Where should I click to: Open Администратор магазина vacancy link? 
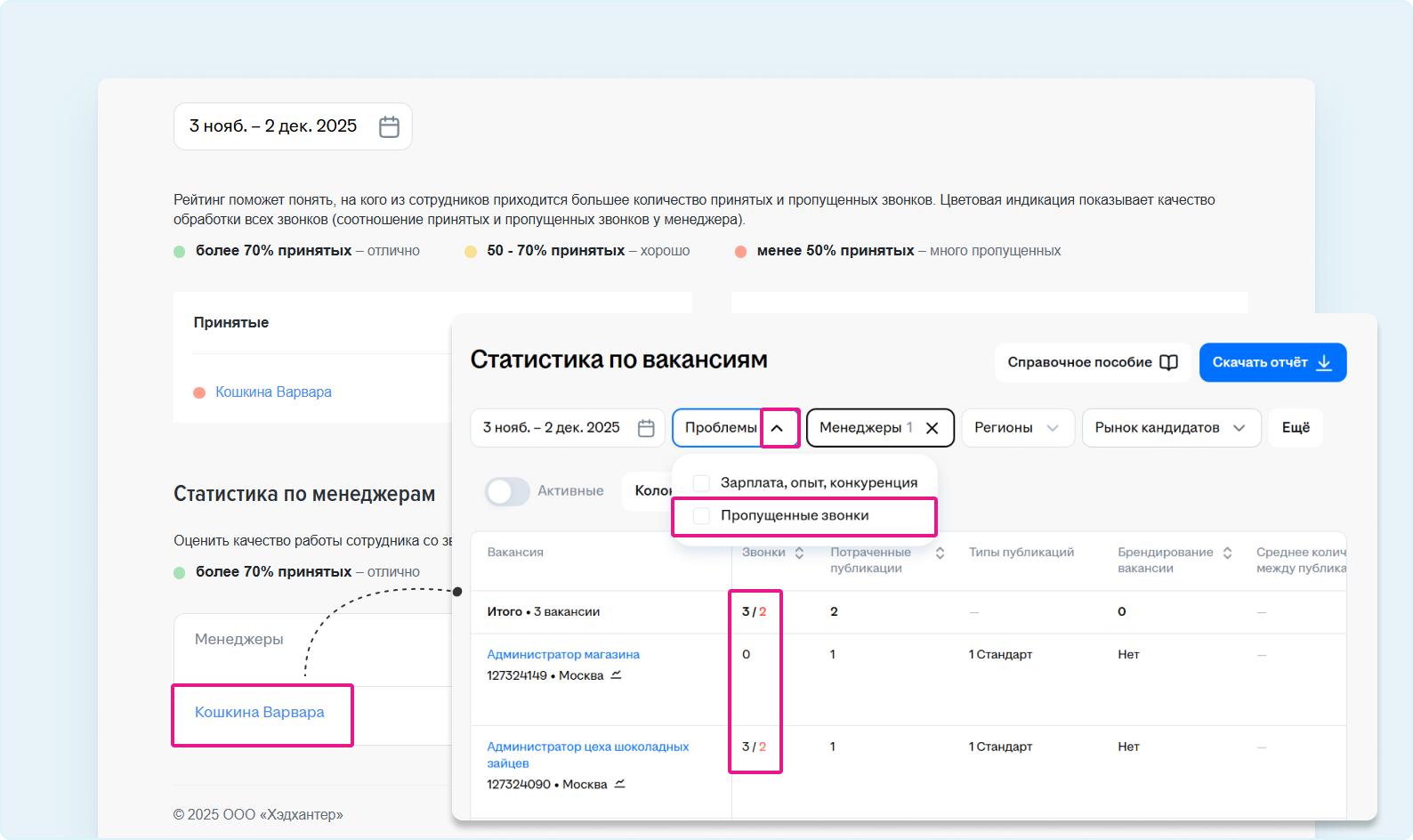point(563,654)
